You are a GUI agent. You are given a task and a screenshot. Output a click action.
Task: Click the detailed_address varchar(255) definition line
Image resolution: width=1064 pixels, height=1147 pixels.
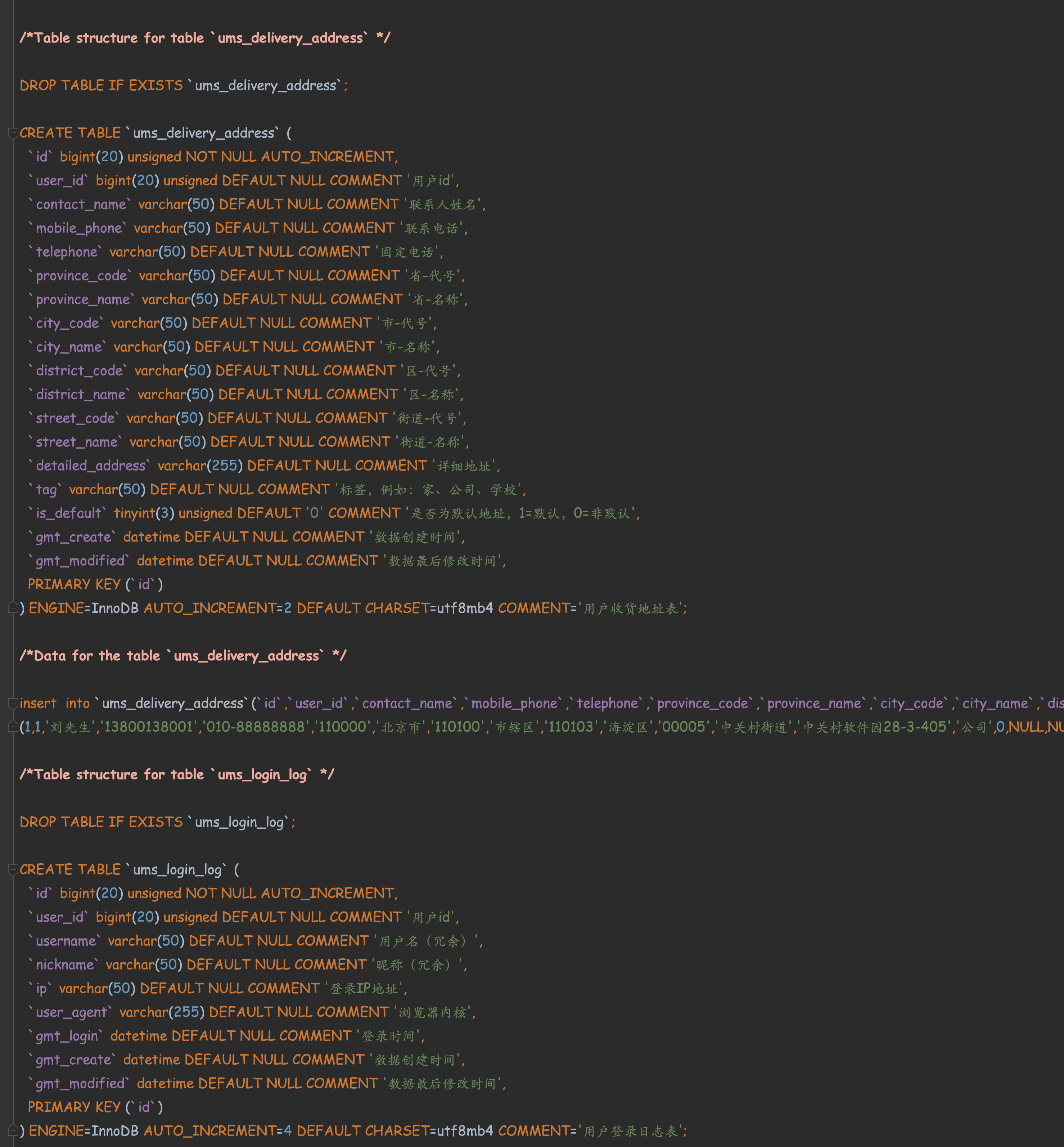(x=264, y=466)
